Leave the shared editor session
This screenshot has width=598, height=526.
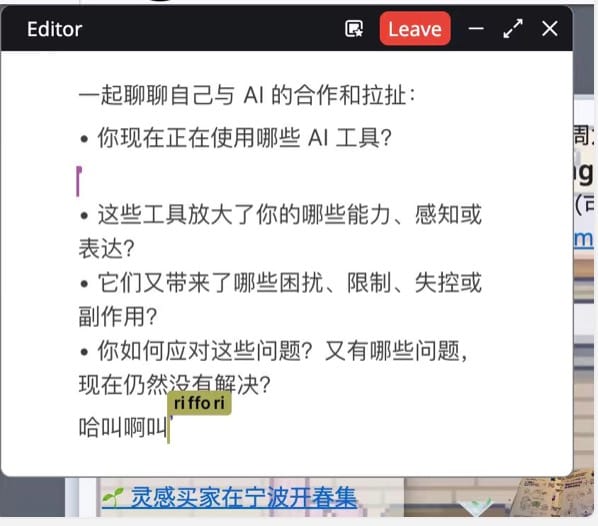(x=415, y=29)
